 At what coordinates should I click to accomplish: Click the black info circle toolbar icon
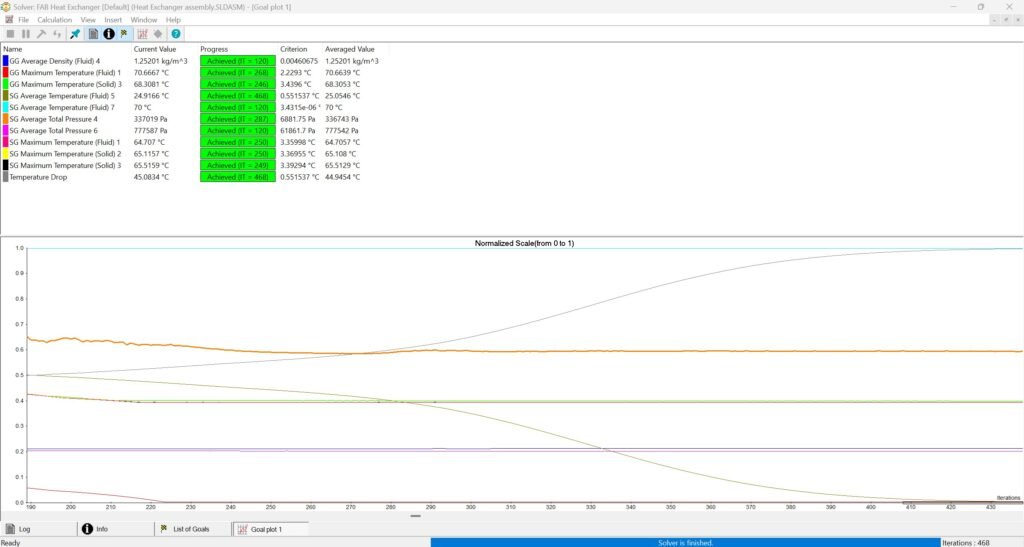tap(109, 33)
